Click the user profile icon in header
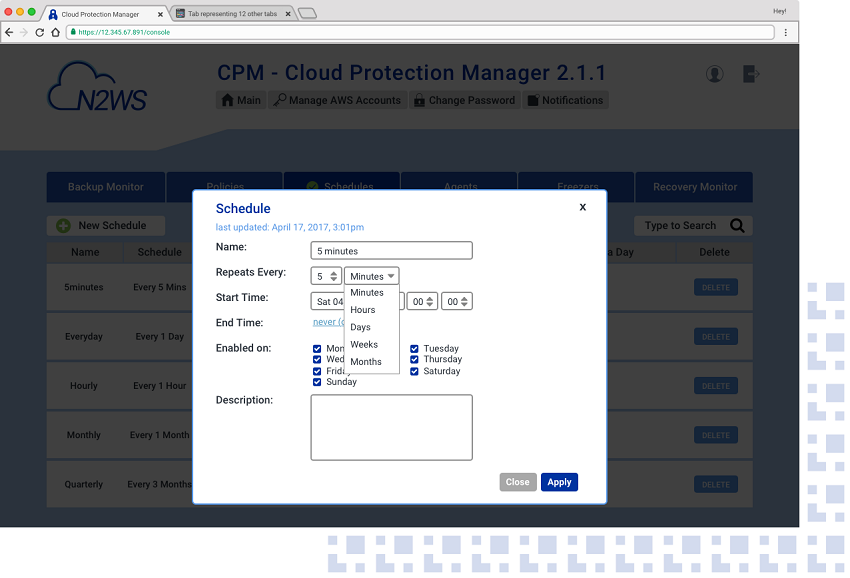Viewport: 850px width, 578px height. pos(714,74)
